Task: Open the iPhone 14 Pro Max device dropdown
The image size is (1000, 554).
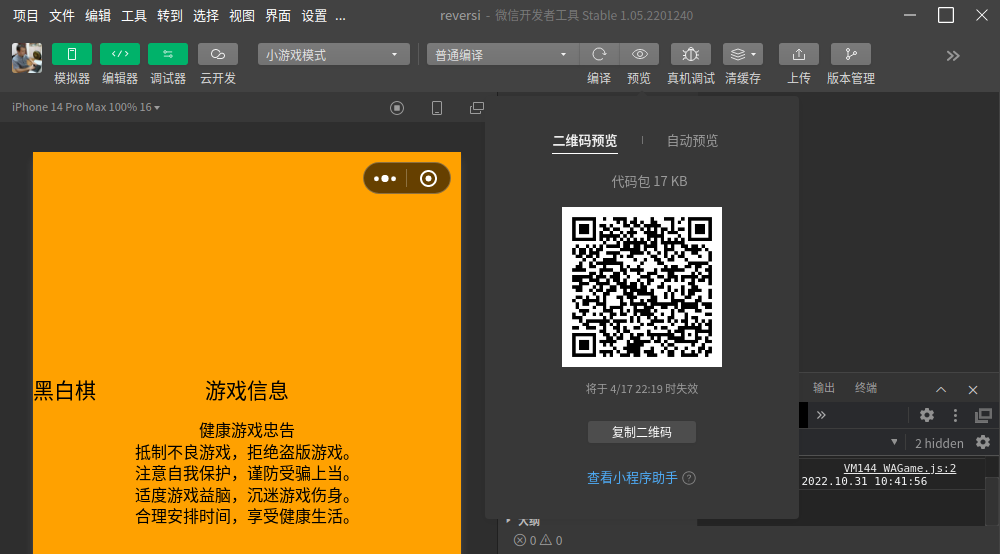Action: point(85,107)
